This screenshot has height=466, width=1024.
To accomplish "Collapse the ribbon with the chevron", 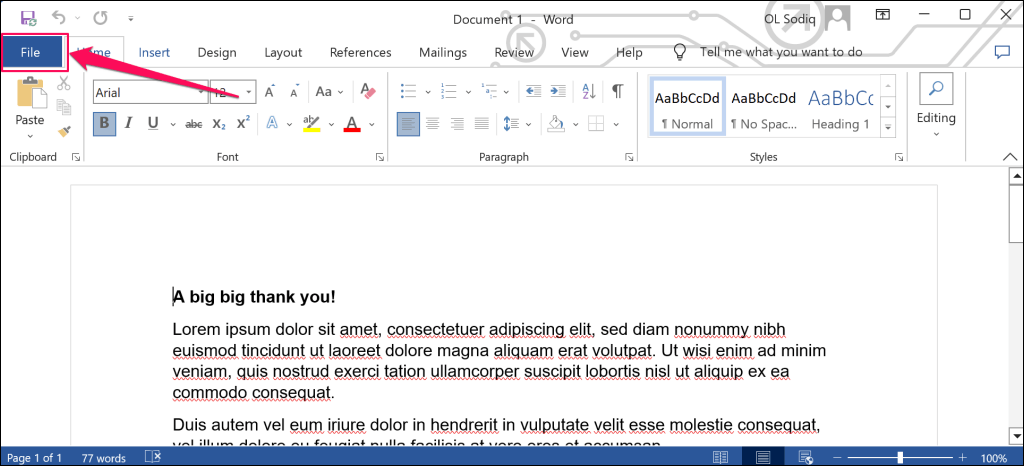I will pos(1010,157).
